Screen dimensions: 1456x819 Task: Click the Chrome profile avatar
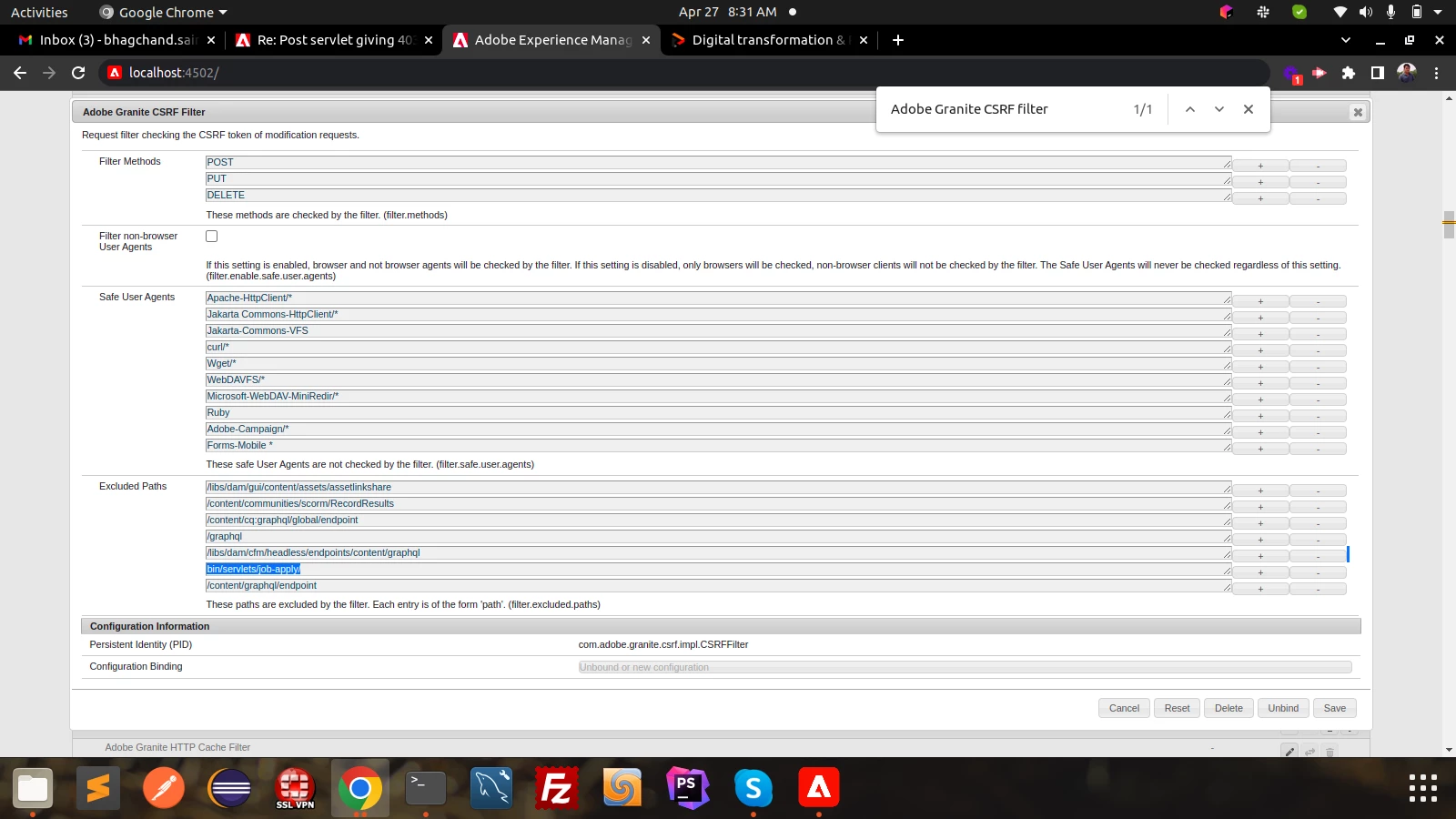(1407, 73)
